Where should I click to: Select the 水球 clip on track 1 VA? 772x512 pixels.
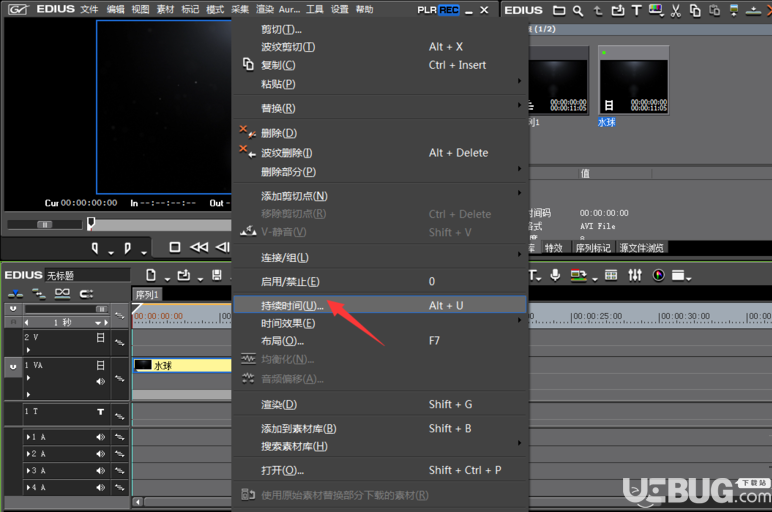tap(182, 365)
